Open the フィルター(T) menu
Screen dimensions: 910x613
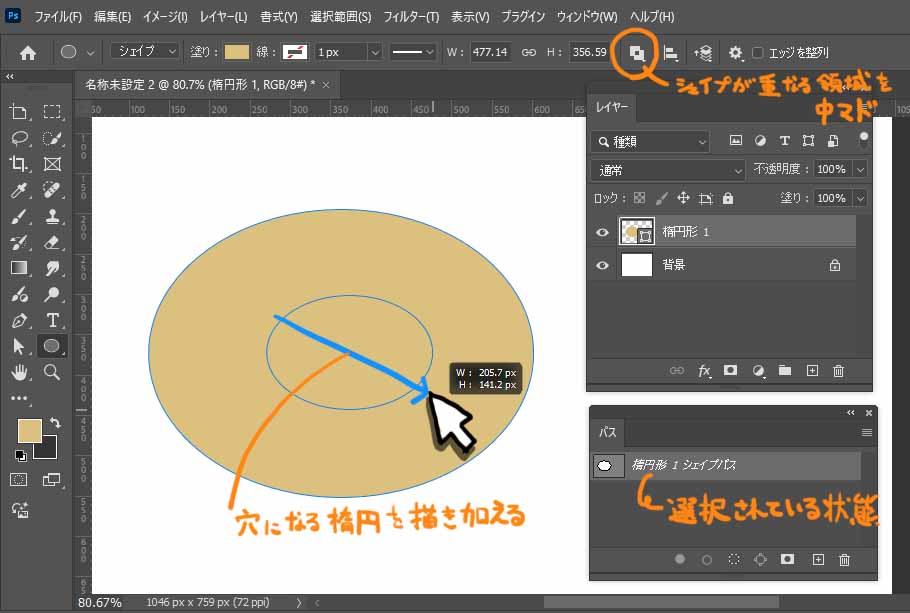411,17
